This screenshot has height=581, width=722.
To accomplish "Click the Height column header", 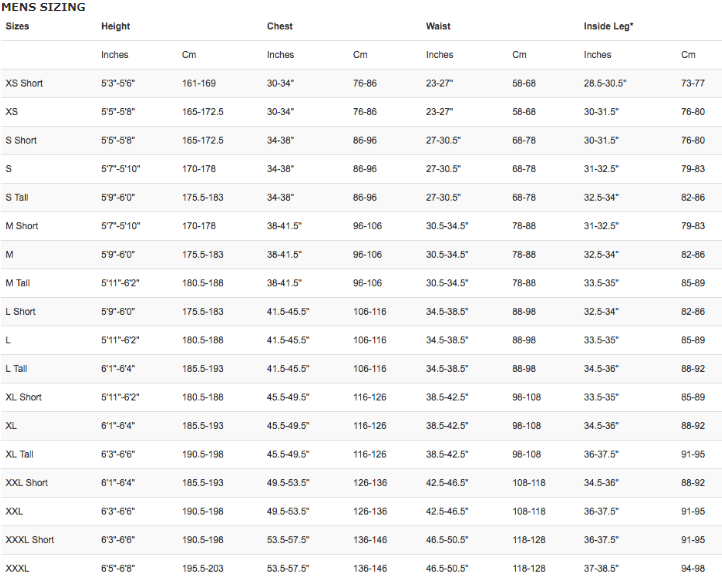I will point(116,26).
